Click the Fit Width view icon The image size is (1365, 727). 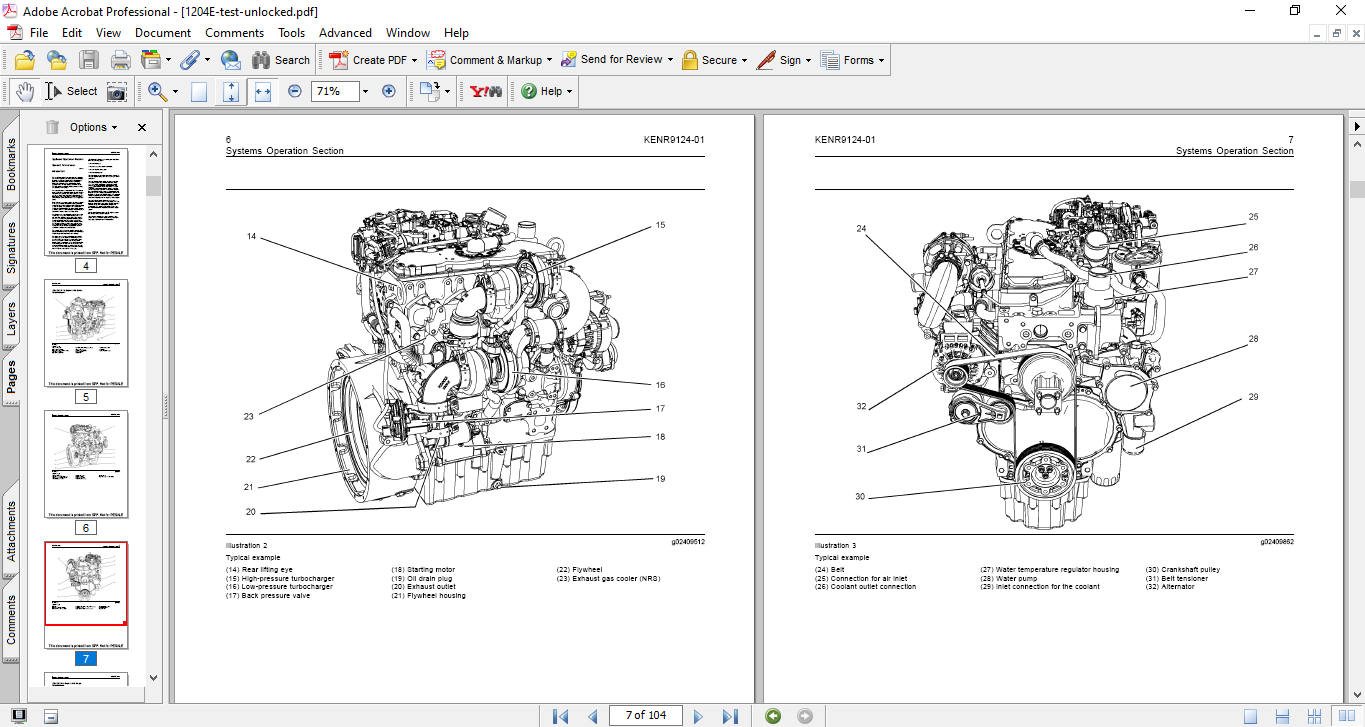(263, 91)
